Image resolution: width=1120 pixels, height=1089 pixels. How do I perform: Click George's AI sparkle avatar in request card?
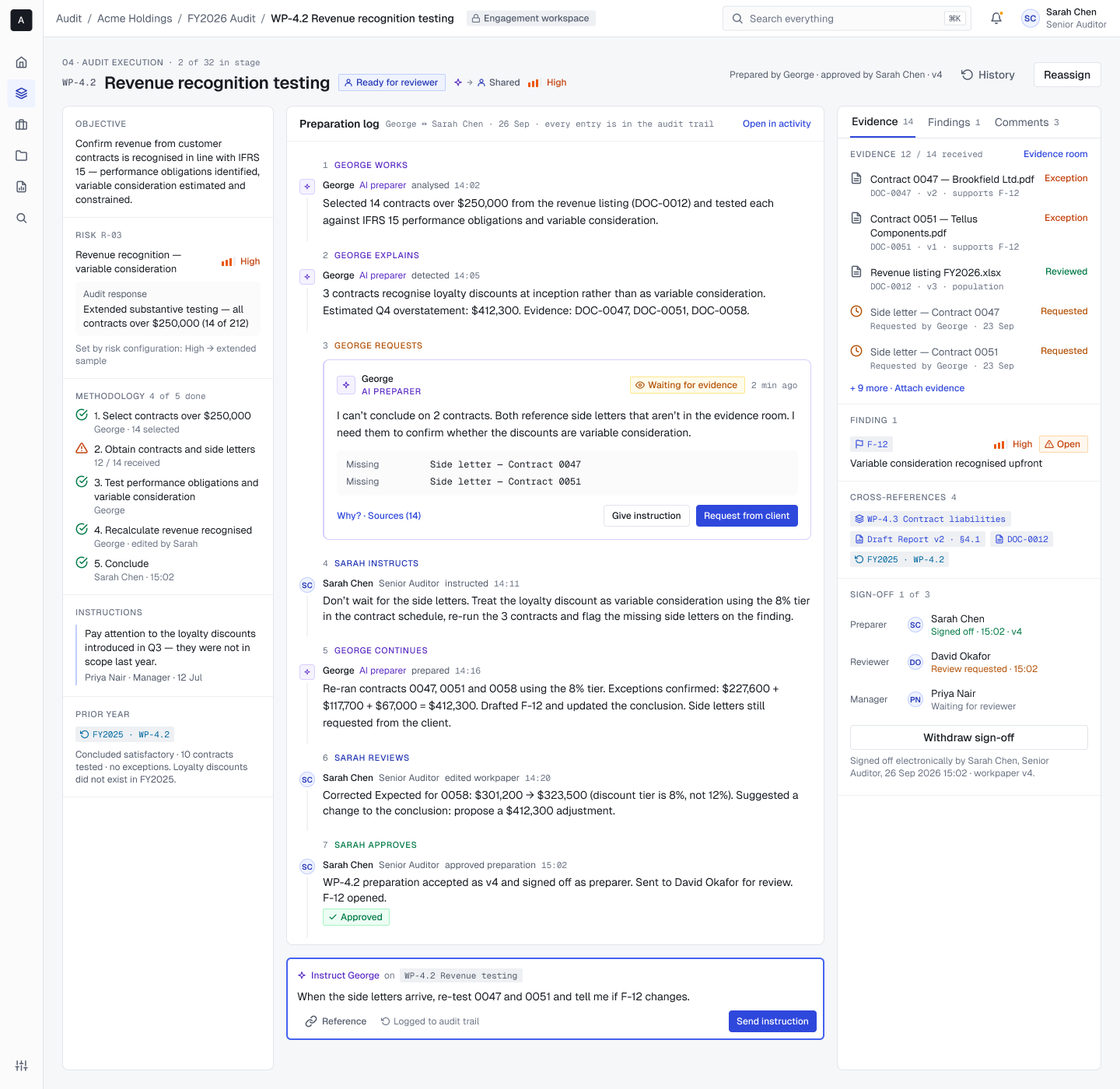(x=346, y=385)
